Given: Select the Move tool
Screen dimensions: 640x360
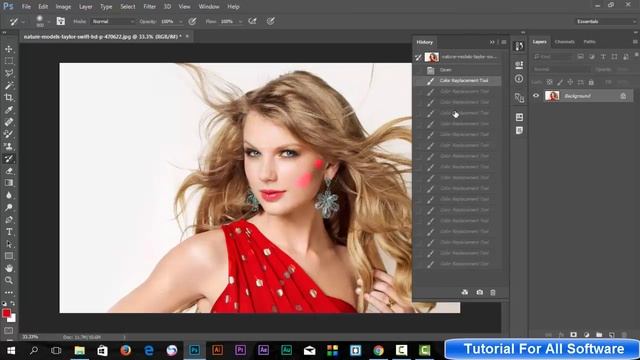Looking at the screenshot, I should tap(9, 49).
